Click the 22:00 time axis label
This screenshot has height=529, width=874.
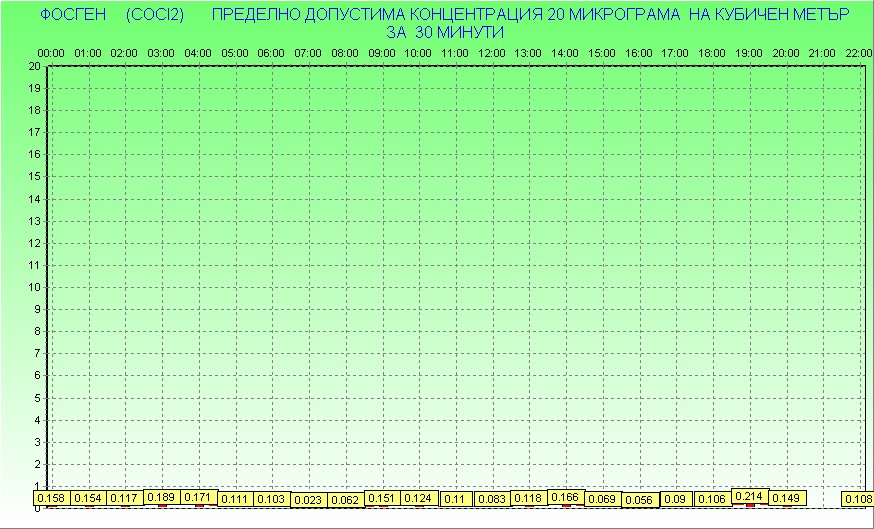[x=859, y=52]
